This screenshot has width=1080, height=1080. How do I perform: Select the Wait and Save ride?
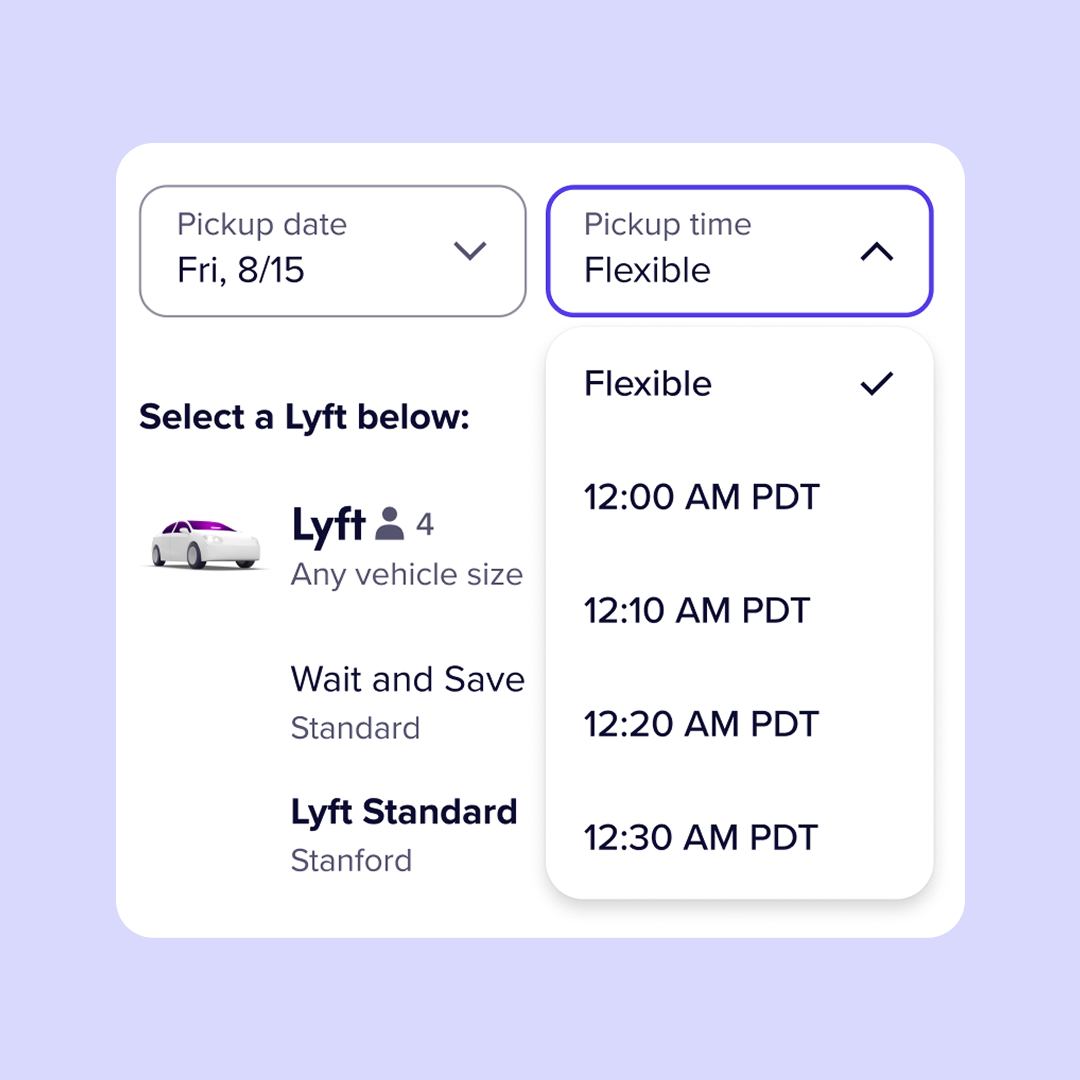pos(407,680)
